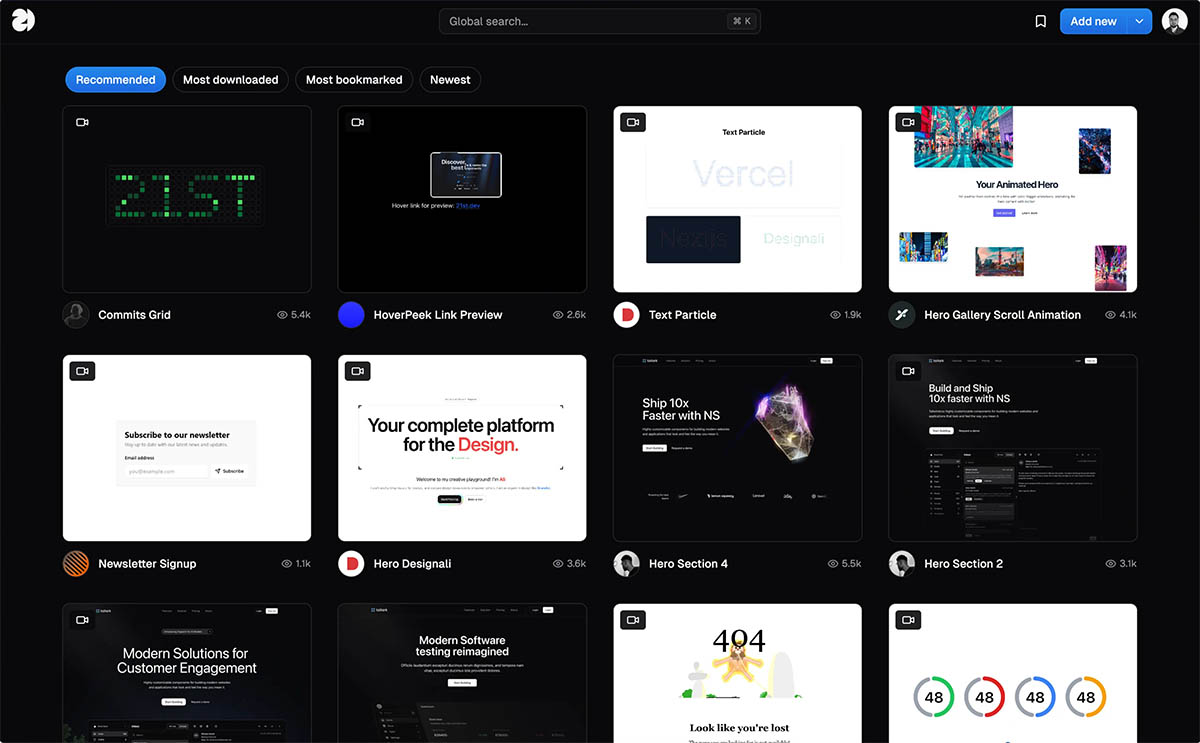Open the bookmarks icon in header
This screenshot has width=1200, height=743.
(x=1040, y=21)
